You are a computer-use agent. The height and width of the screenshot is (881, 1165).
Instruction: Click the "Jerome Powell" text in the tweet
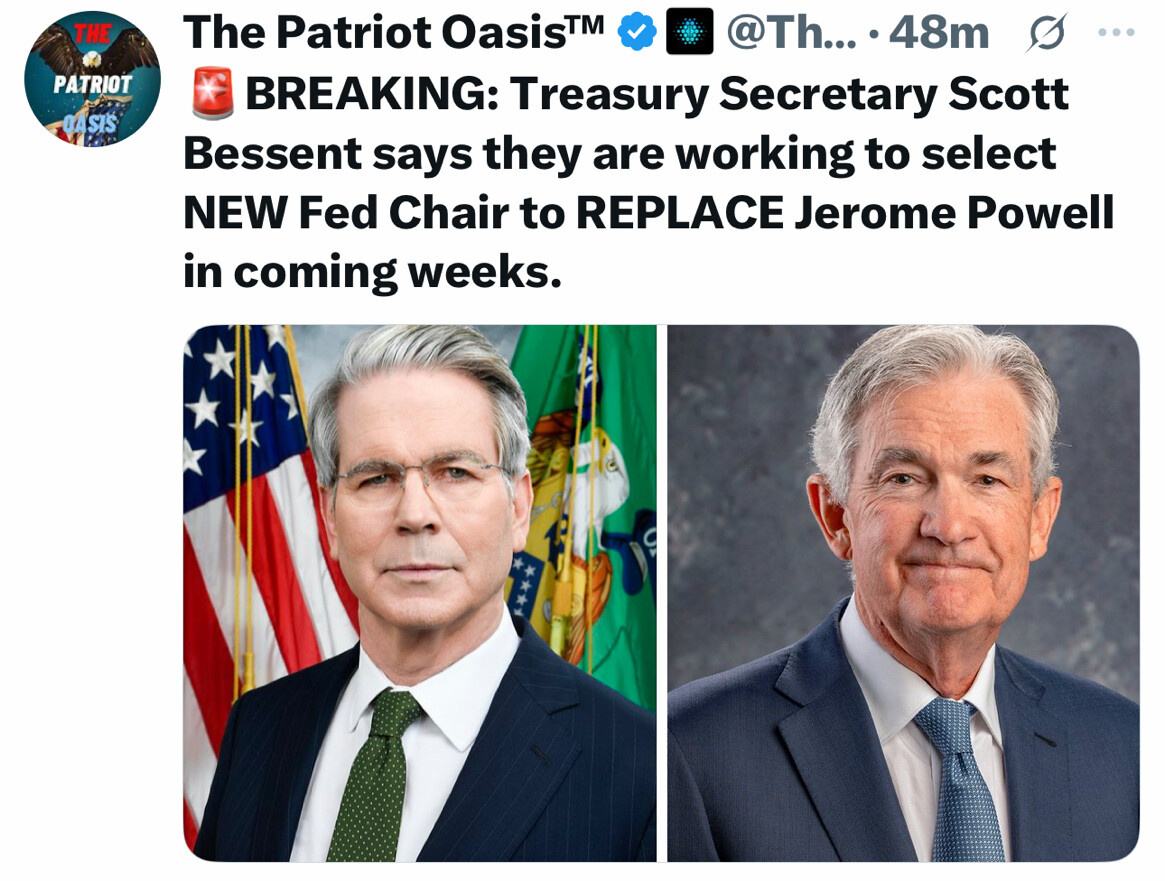[x=953, y=212]
